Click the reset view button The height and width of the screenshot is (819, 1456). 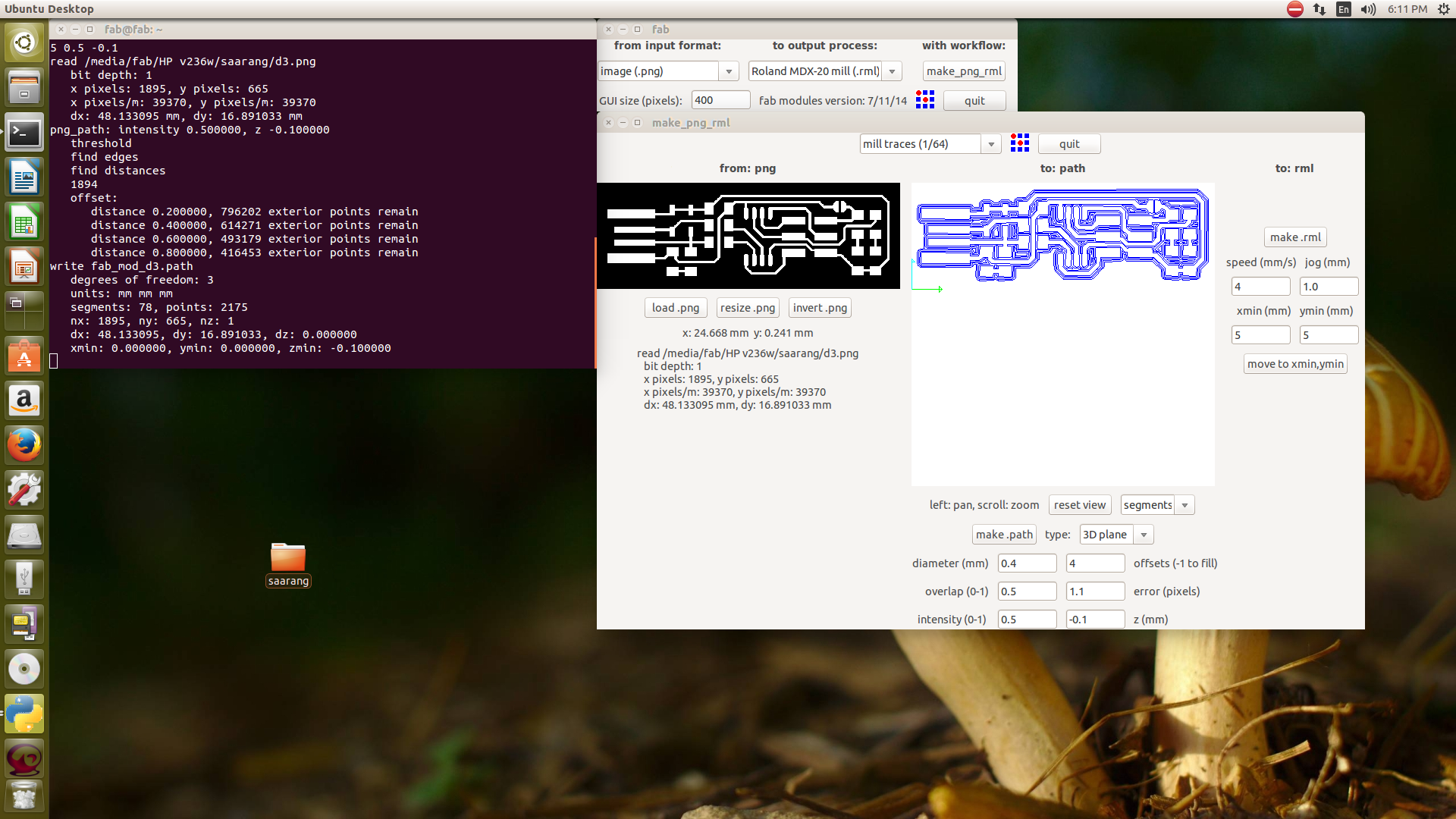click(1080, 505)
